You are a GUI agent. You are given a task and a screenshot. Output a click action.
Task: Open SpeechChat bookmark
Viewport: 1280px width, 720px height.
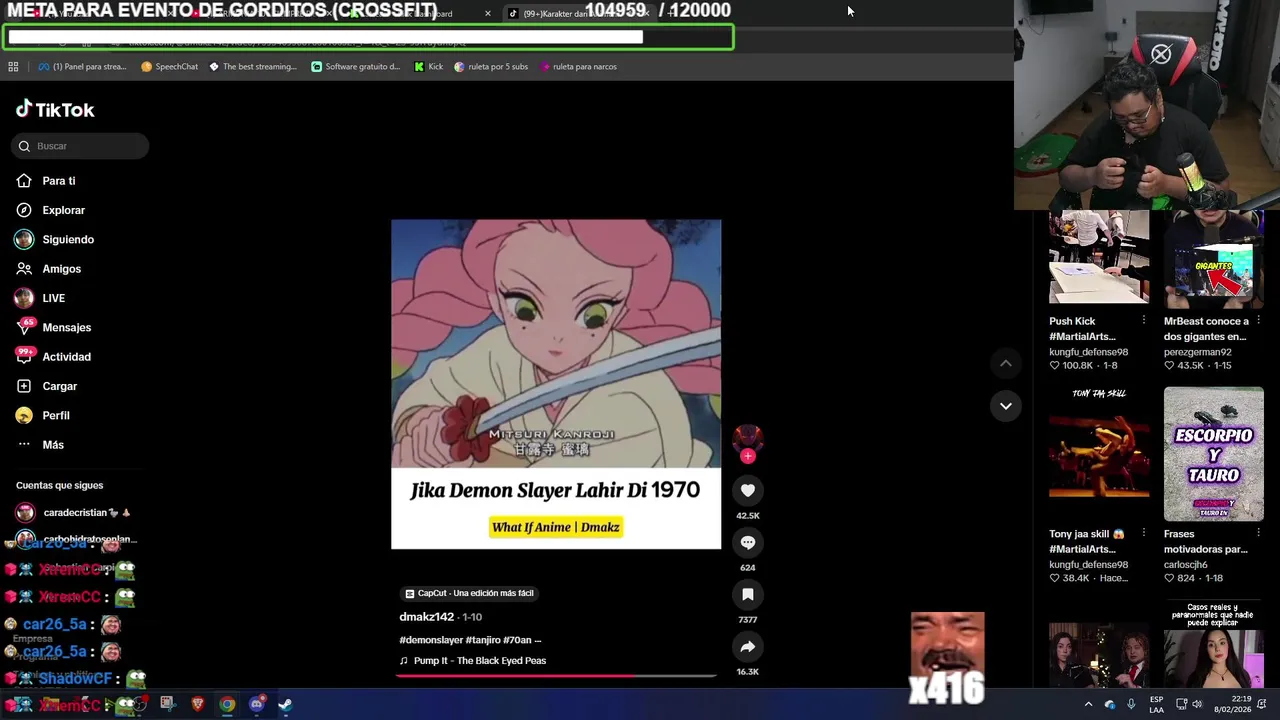pyautogui.click(x=169, y=67)
